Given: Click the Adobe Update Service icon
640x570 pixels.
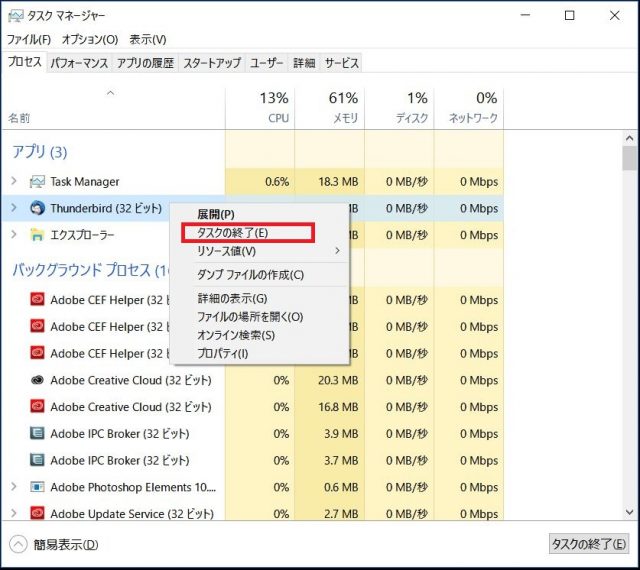Looking at the screenshot, I should pyautogui.click(x=37, y=514).
